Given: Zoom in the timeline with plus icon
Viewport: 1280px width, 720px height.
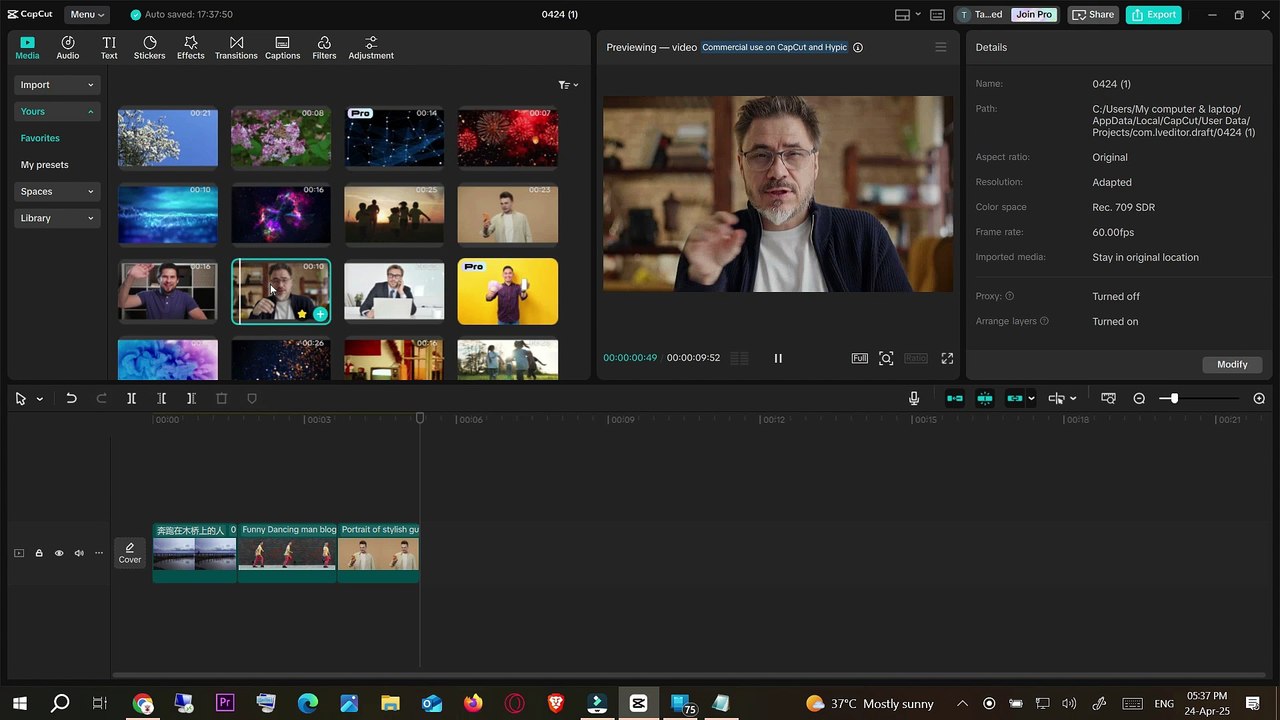Looking at the screenshot, I should coord(1259,398).
